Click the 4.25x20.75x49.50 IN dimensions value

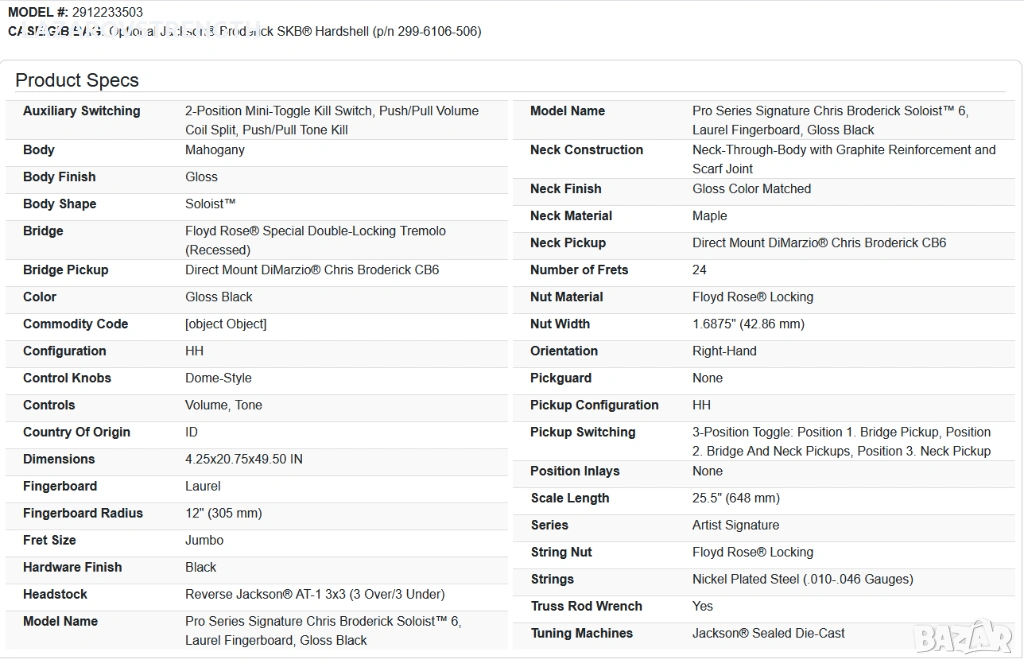[244, 459]
